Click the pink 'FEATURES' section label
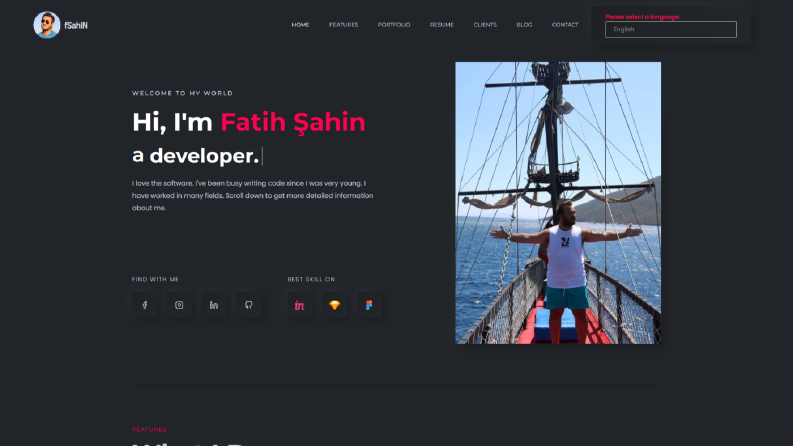This screenshot has height=446, width=793. click(149, 429)
